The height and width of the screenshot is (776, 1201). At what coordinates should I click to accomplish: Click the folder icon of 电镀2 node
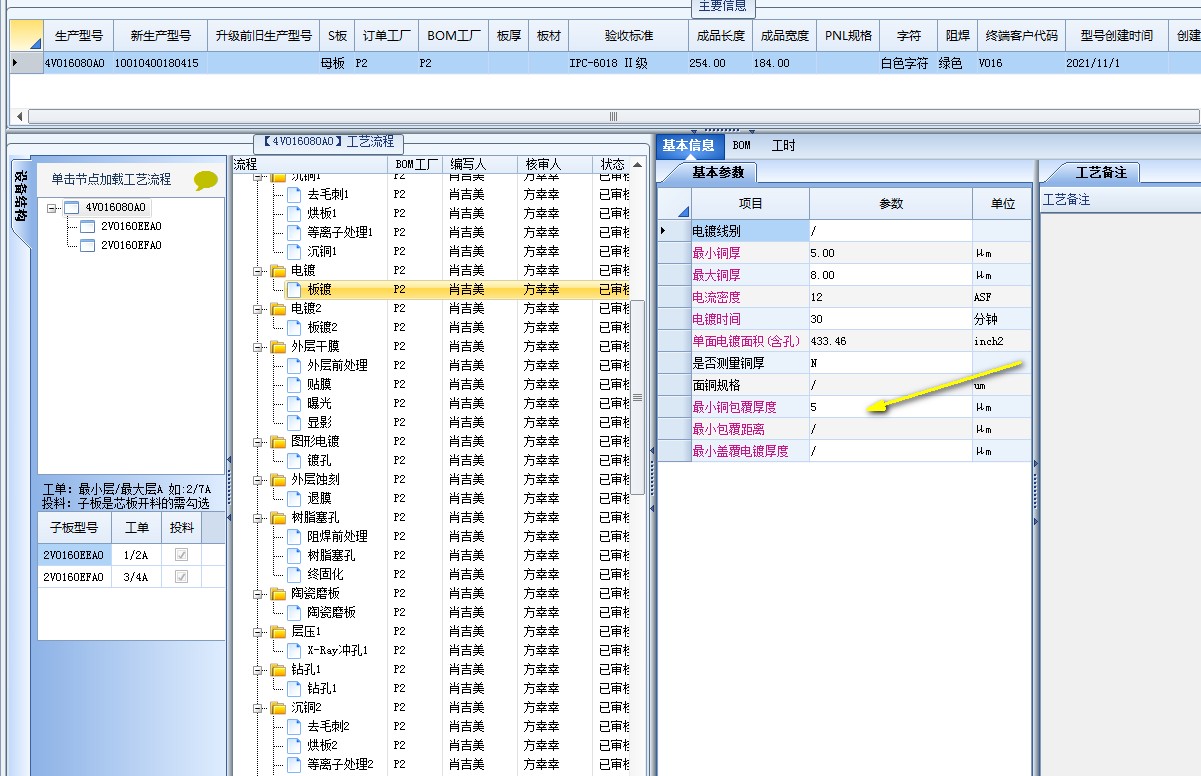pyautogui.click(x=278, y=309)
